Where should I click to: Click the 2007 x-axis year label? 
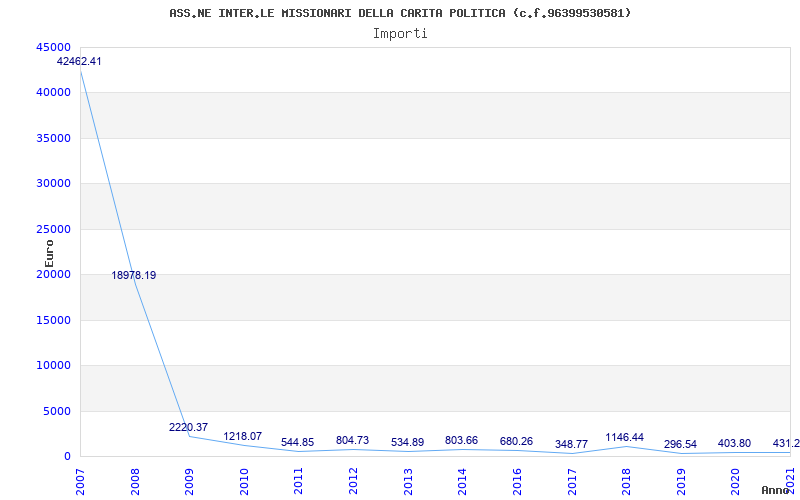coord(80,481)
